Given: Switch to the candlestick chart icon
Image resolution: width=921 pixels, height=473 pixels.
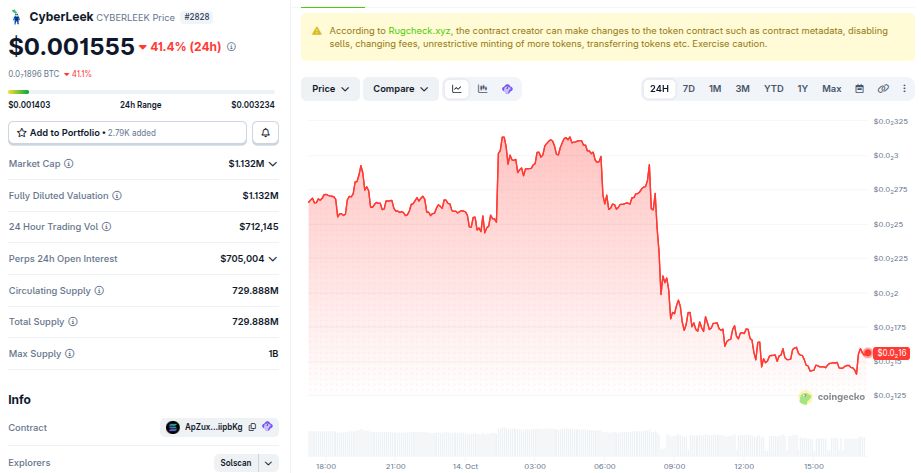Looking at the screenshot, I should [x=482, y=89].
